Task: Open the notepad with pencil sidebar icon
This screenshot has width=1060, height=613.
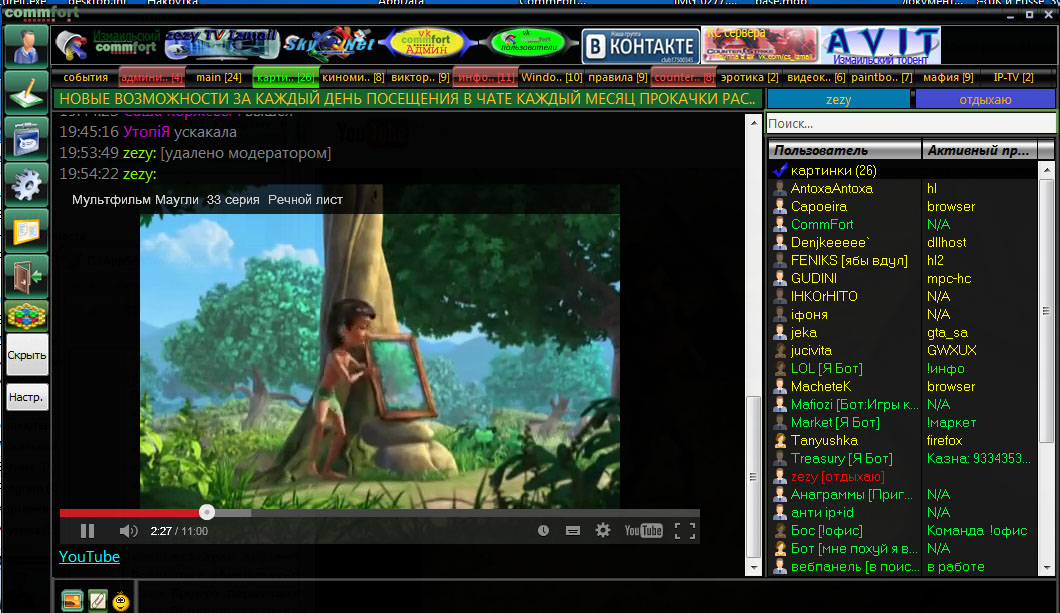Action: coord(26,92)
